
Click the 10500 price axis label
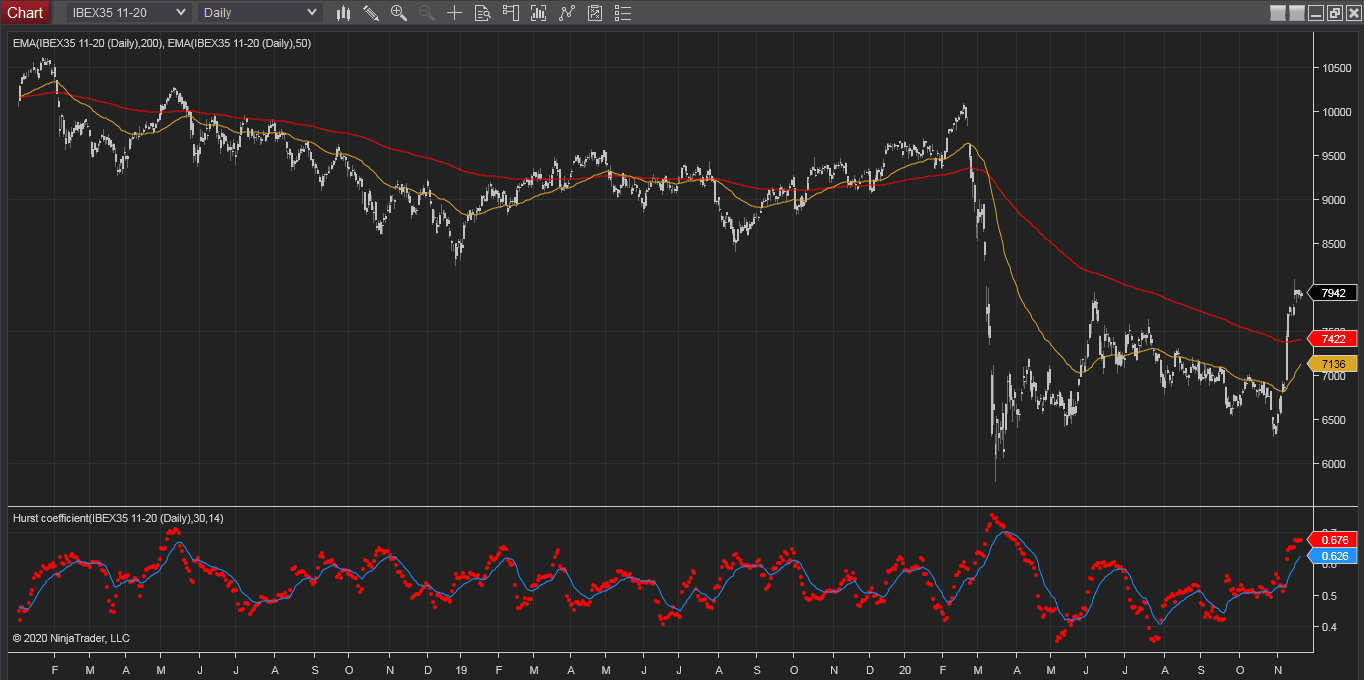tap(1338, 68)
